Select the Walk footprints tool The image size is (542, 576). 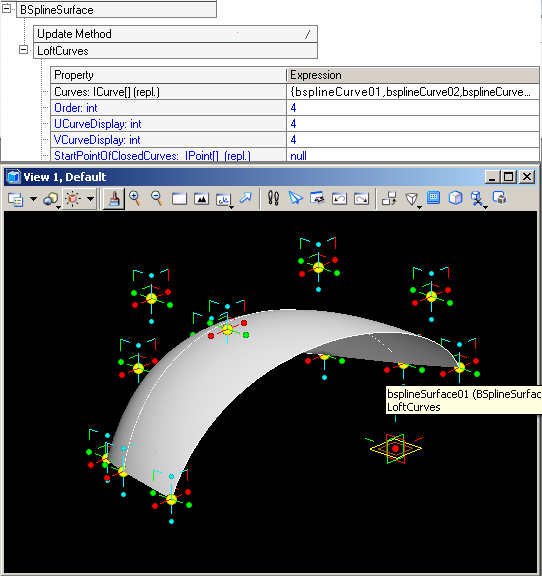273,198
